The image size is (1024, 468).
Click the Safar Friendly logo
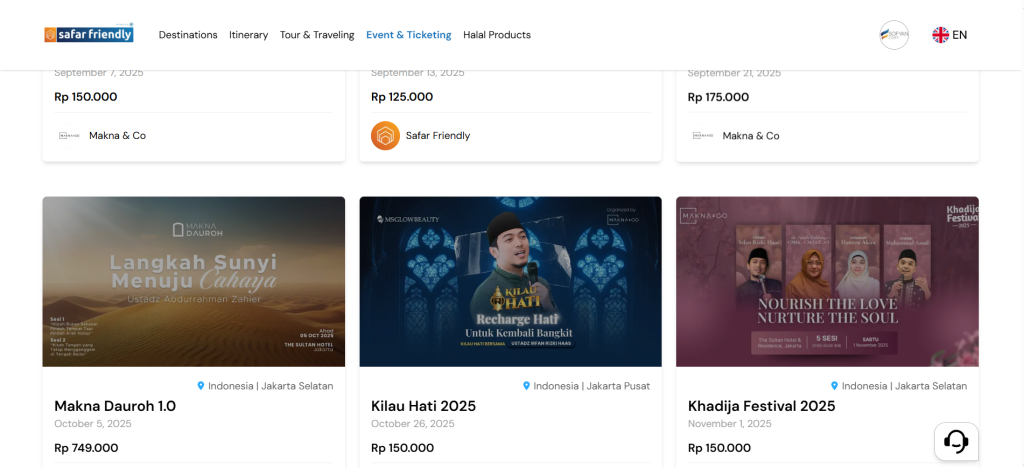[89, 34]
